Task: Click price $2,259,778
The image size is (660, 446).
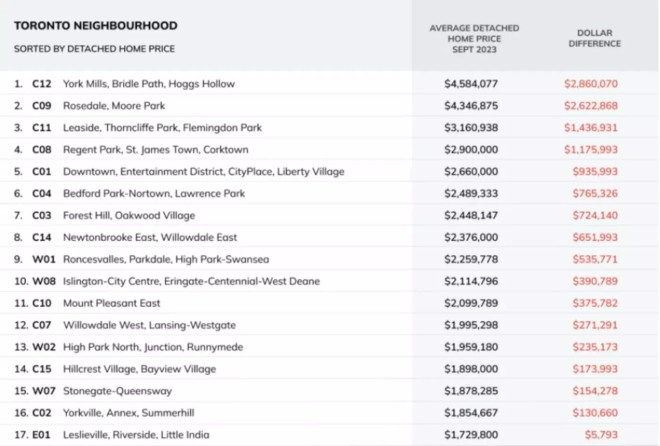Action: tap(471, 259)
